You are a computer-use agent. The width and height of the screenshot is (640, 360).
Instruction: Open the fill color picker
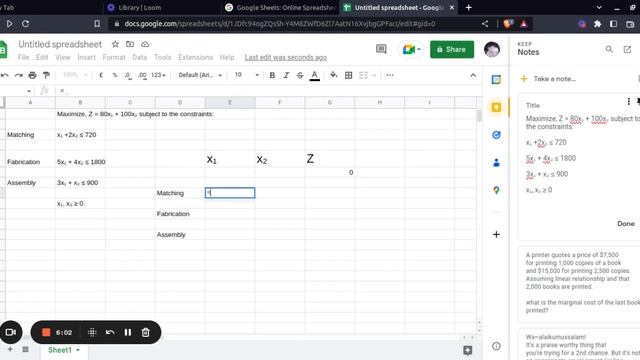pyautogui.click(x=333, y=75)
